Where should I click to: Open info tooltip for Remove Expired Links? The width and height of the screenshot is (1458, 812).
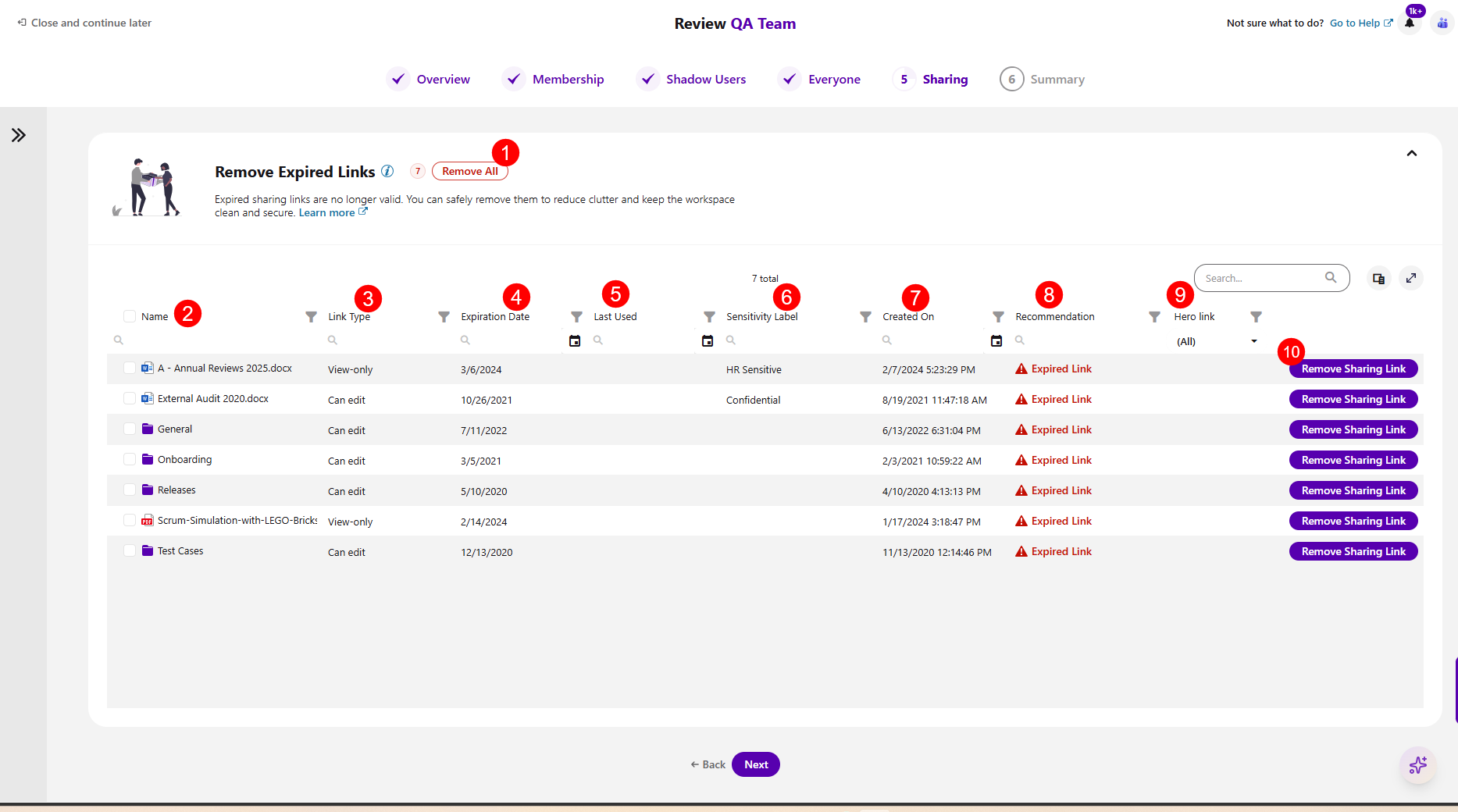point(387,171)
